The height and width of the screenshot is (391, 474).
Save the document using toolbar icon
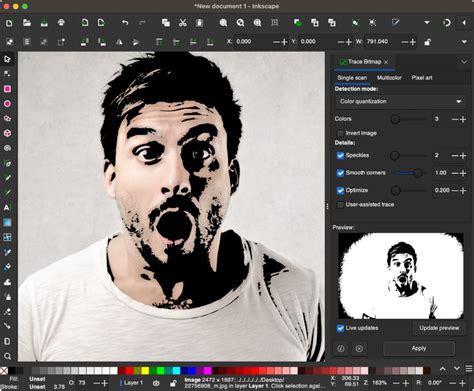pos(44,23)
